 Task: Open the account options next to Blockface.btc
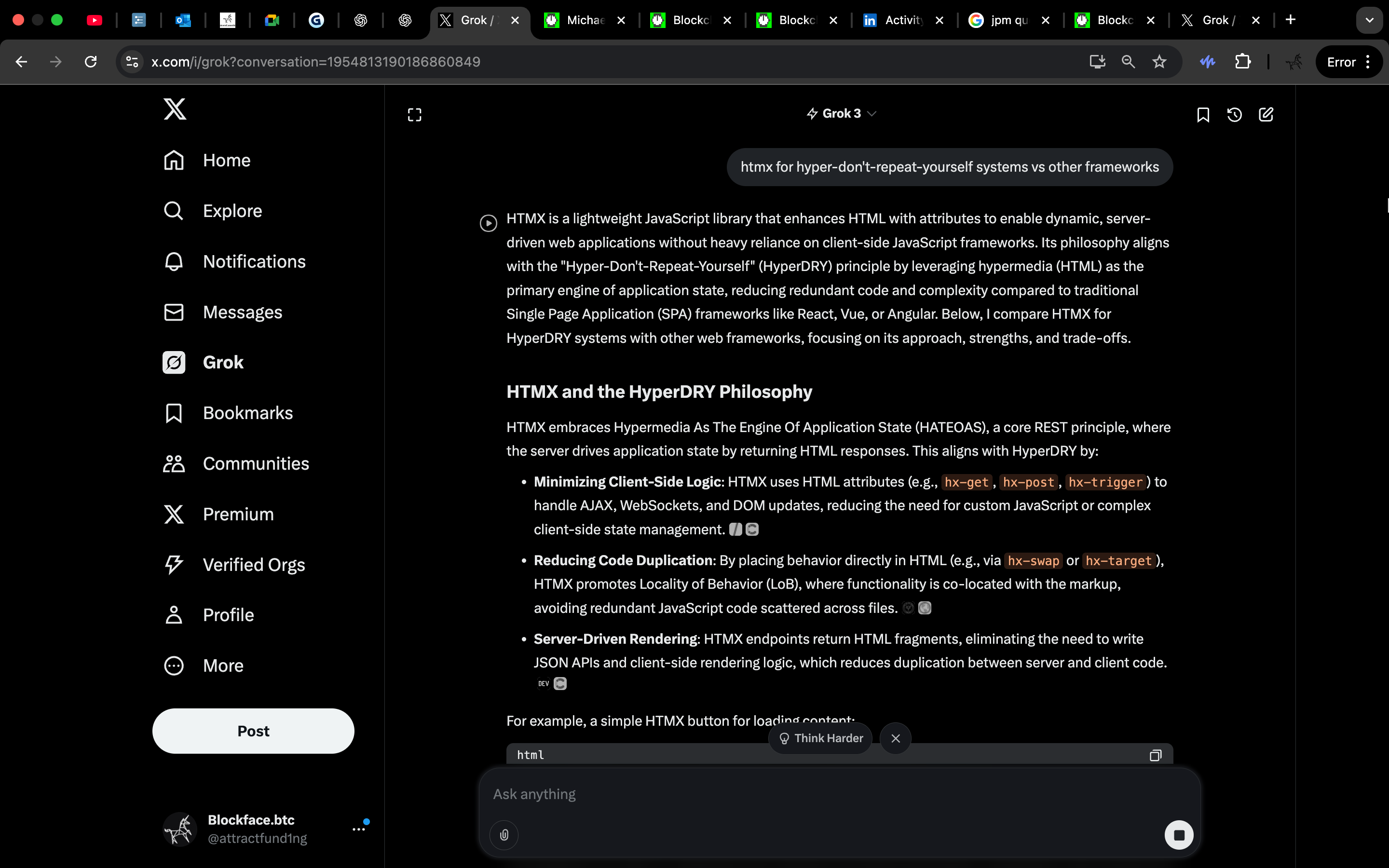coord(359,829)
